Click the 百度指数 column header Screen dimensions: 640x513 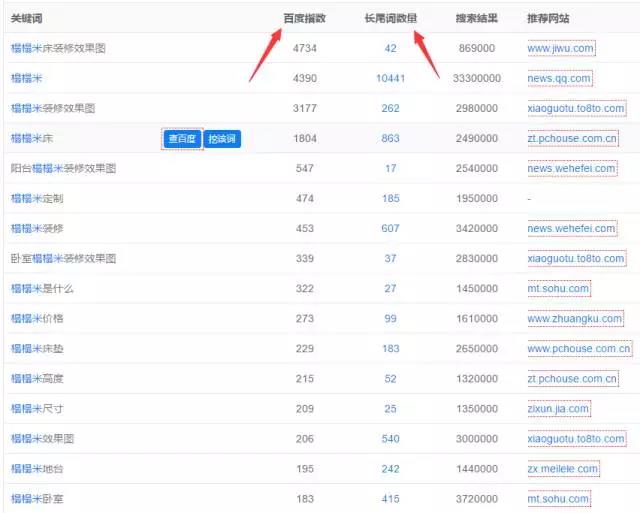[304, 18]
